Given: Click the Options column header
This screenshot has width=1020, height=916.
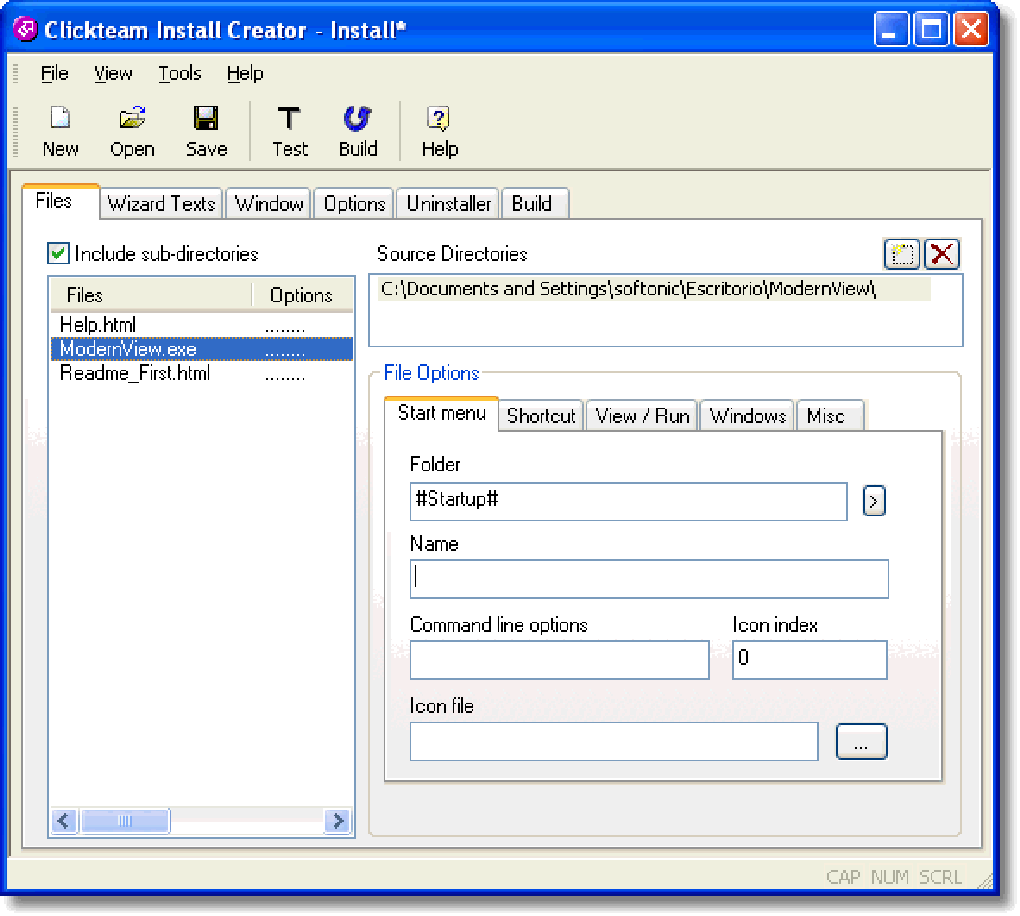Looking at the screenshot, I should (x=302, y=295).
